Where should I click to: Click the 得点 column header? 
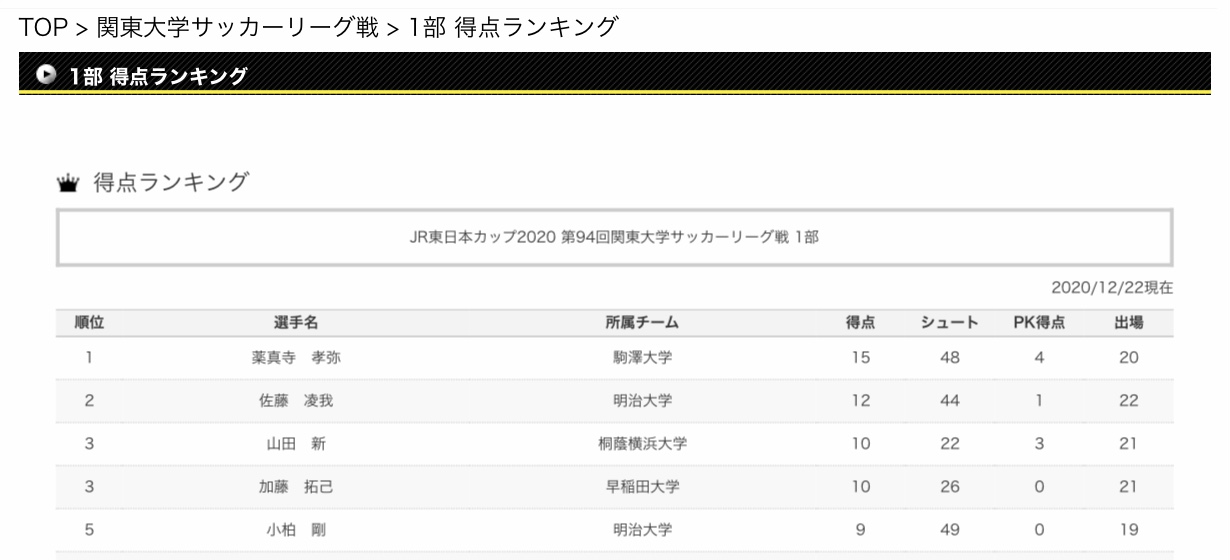pos(861,322)
